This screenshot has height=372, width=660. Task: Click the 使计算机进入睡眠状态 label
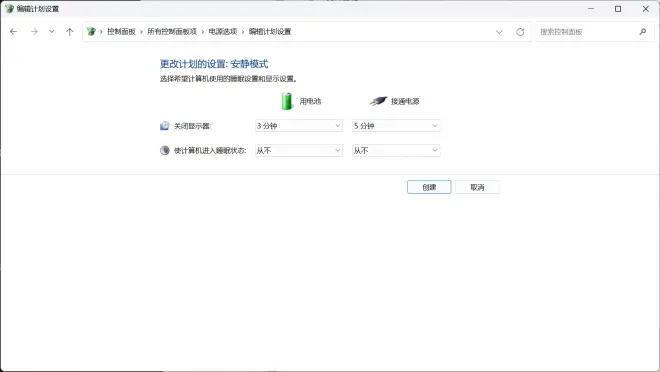click(x=210, y=151)
